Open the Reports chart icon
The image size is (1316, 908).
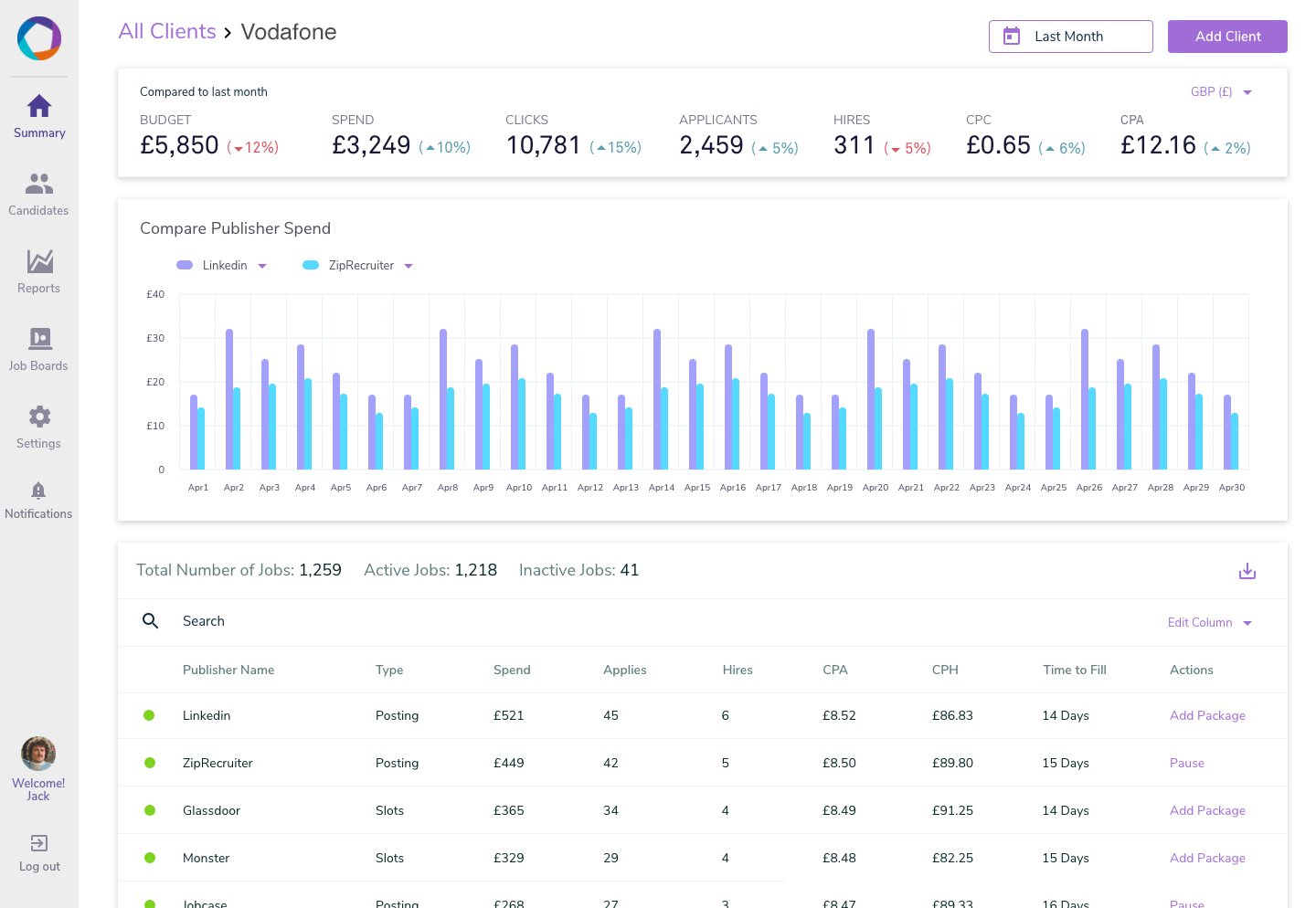click(39, 262)
